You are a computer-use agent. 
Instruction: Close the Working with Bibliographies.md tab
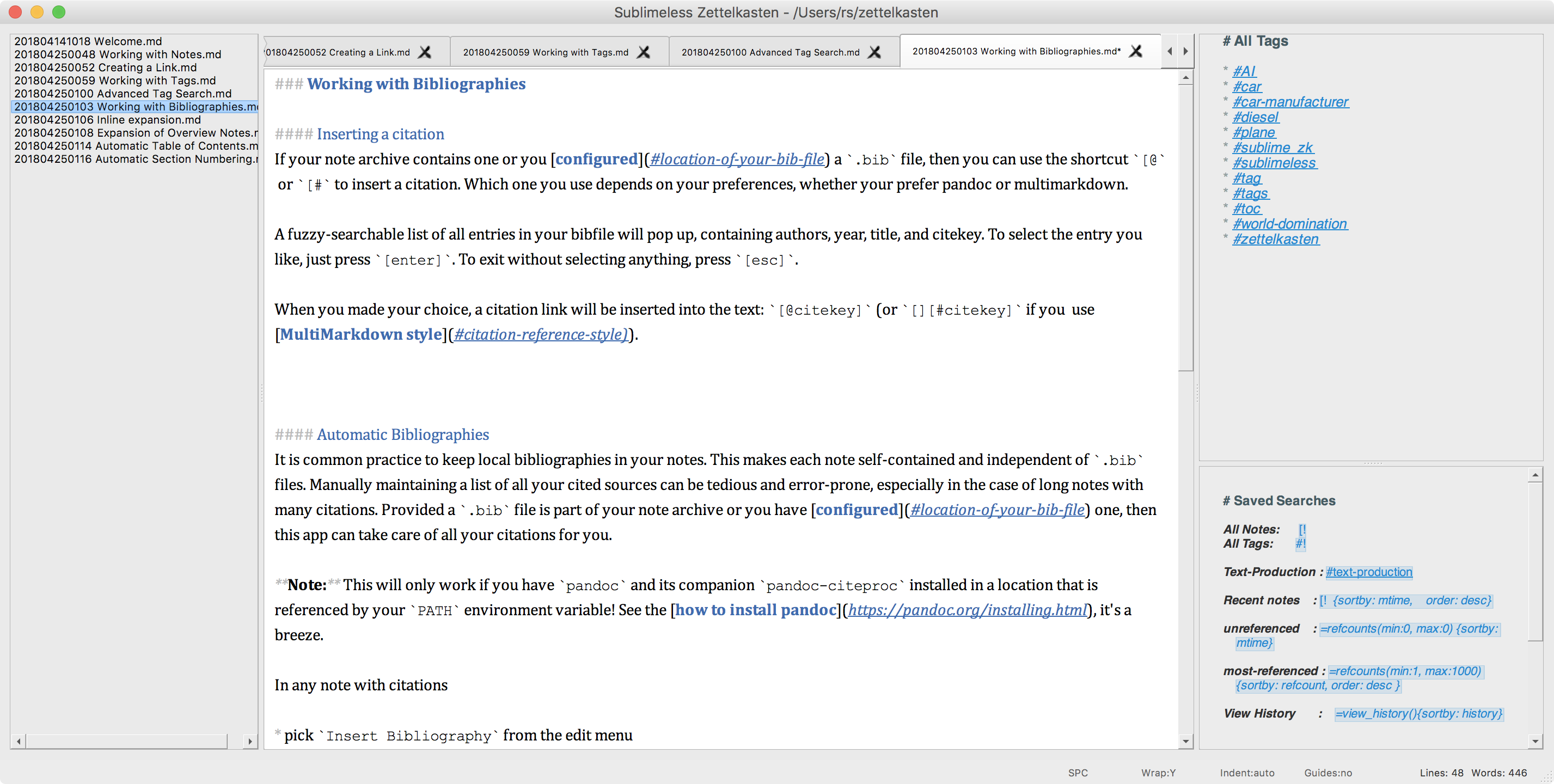tap(1135, 51)
